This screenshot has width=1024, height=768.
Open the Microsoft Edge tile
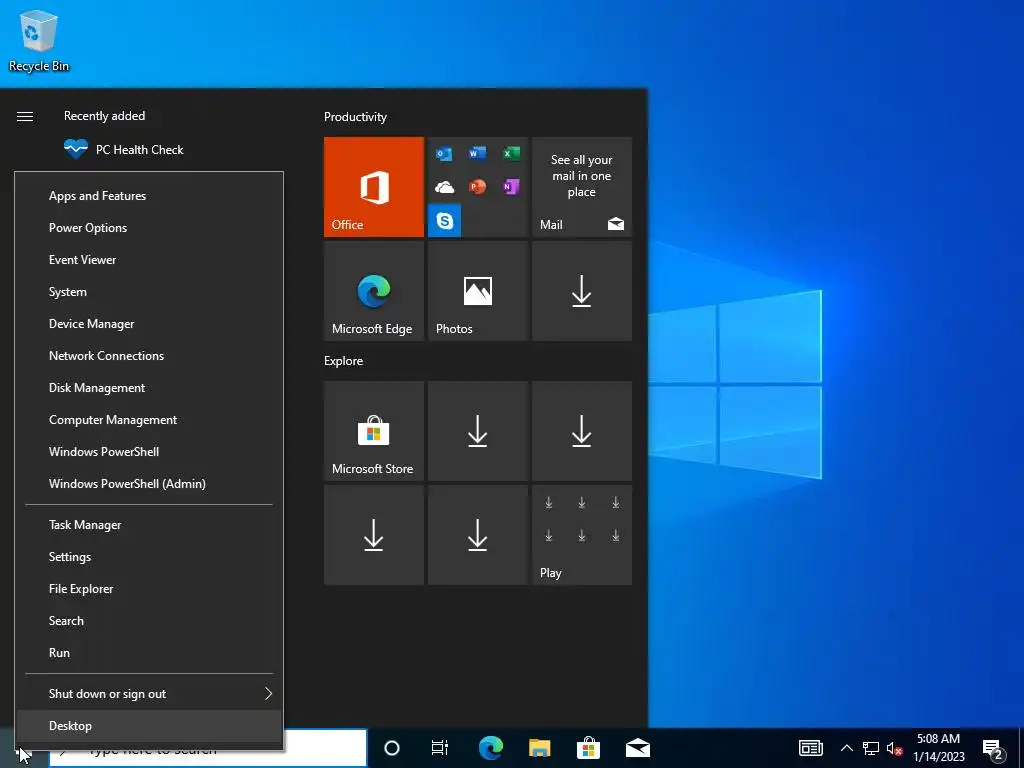click(x=374, y=291)
